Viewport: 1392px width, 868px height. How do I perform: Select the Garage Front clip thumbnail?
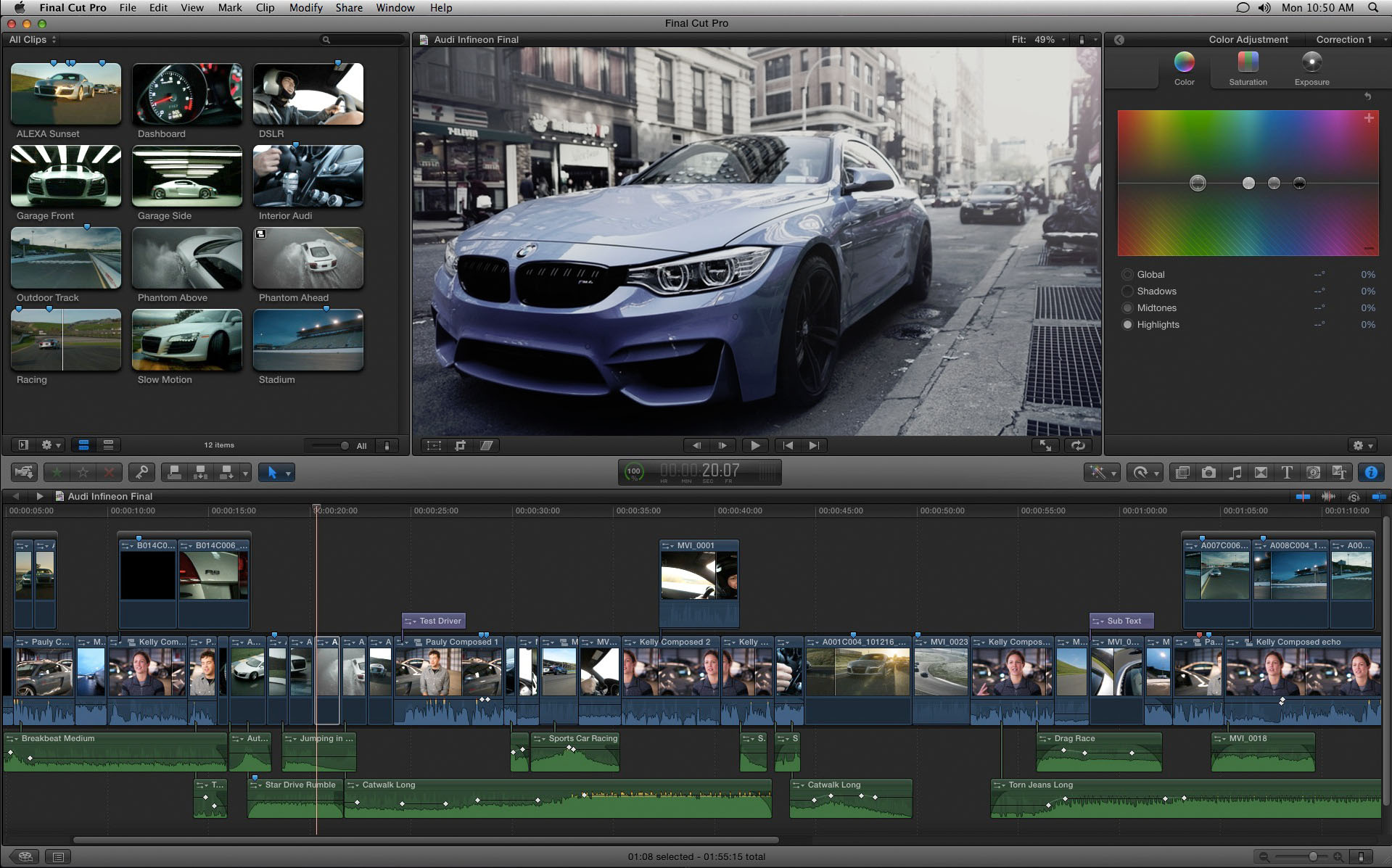pyautogui.click(x=66, y=176)
